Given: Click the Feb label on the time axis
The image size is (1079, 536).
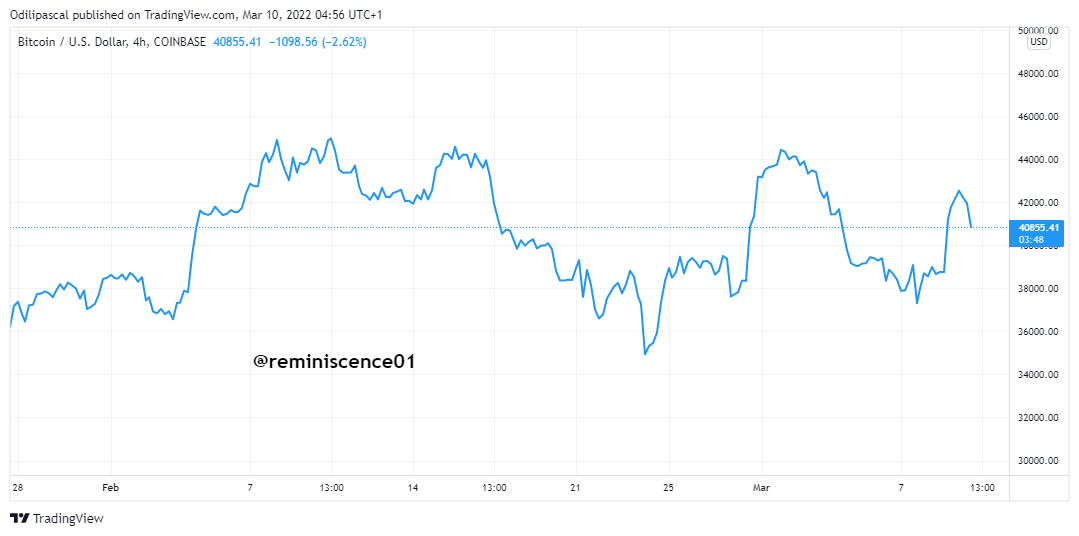Looking at the screenshot, I should pos(111,488).
